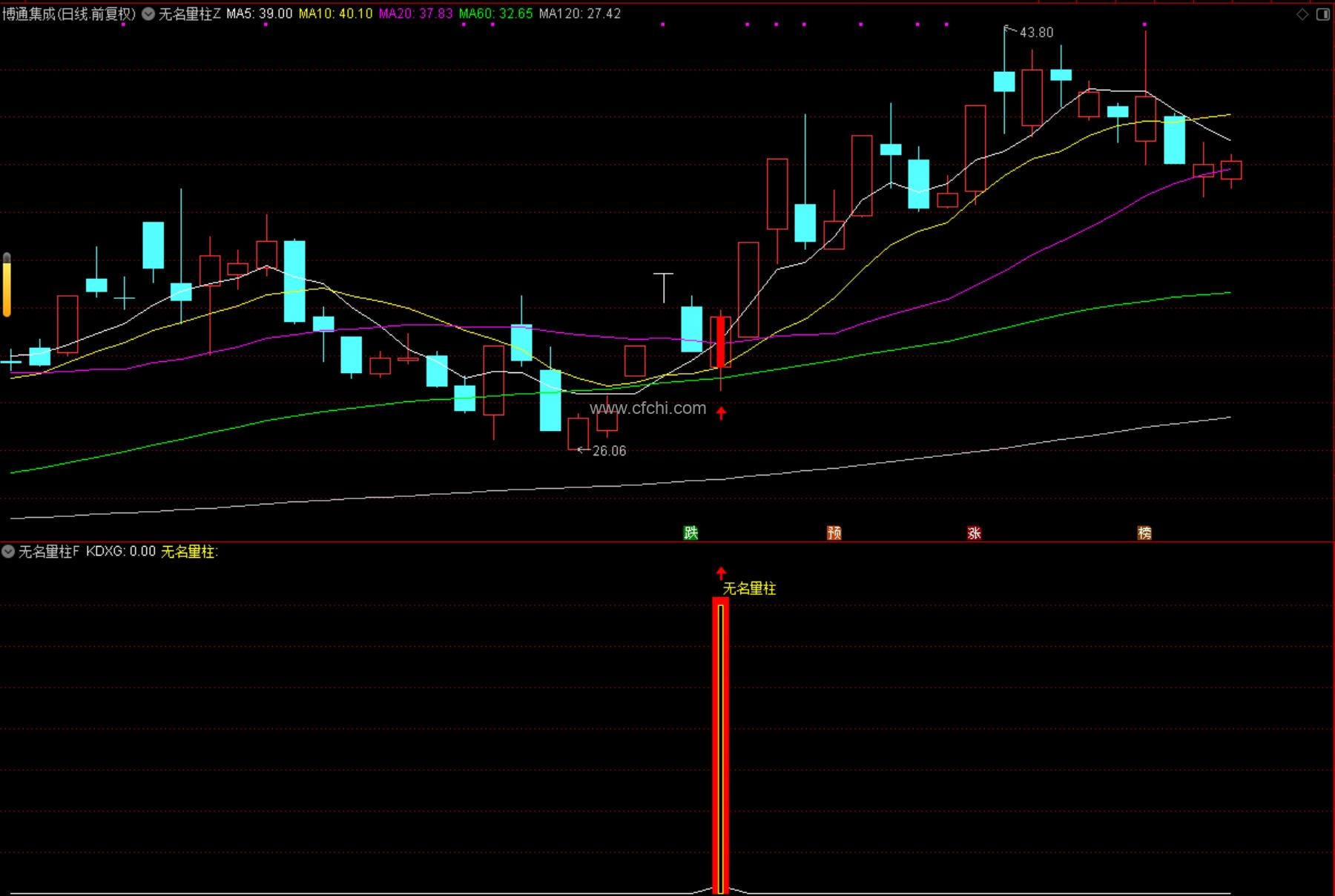This screenshot has width=1335, height=896.
Task: Open the 无名量柱Z indicator dropdown arrow
Action: pyautogui.click(x=148, y=13)
